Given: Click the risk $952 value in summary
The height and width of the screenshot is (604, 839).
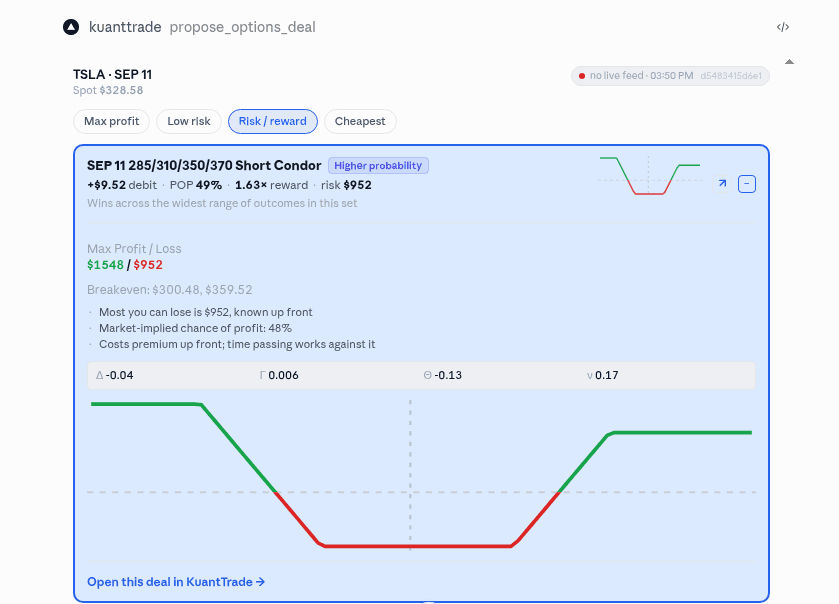Looking at the screenshot, I should [x=346, y=185].
